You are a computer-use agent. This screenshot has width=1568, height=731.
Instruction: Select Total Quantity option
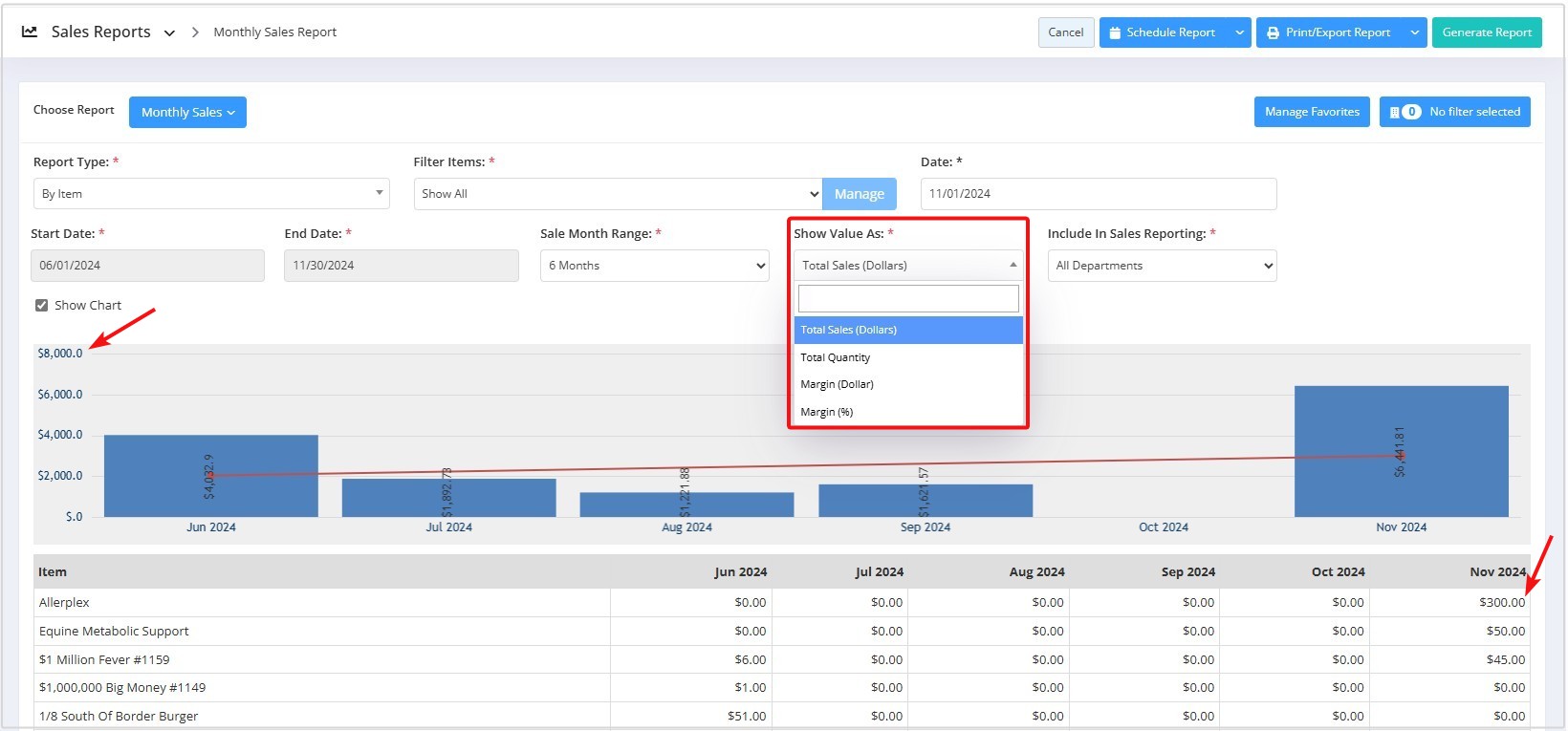pos(908,357)
